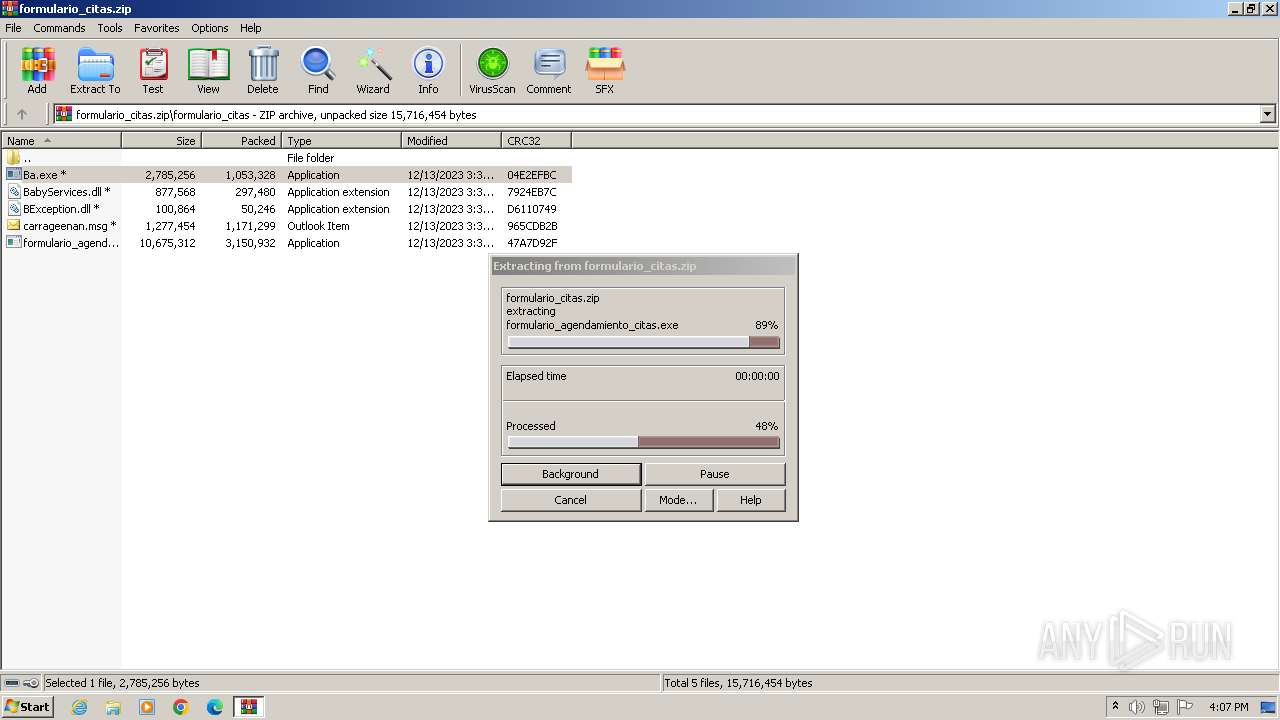Add a Comment to the archive
The image size is (1280, 720).
[x=549, y=71]
